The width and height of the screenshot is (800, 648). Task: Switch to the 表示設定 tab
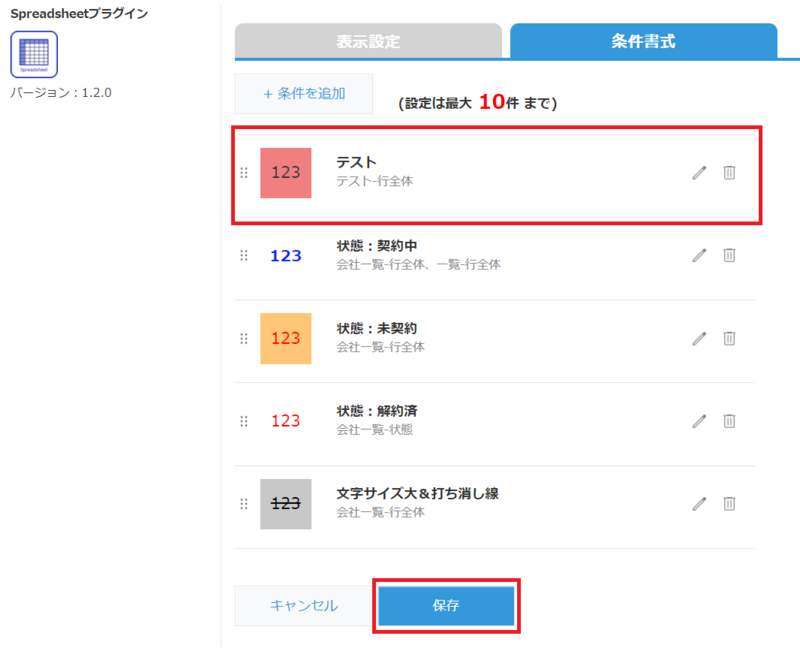(368, 42)
